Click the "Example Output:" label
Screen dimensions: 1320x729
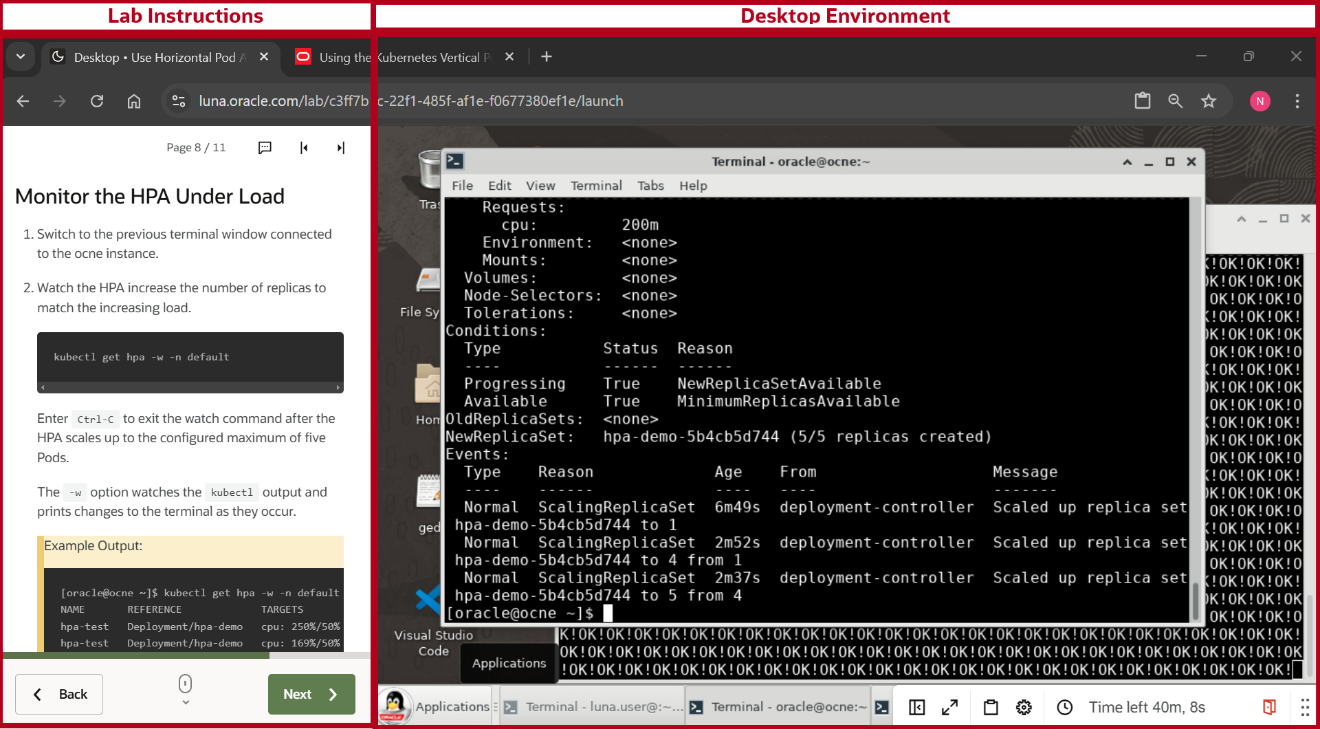tap(93, 546)
